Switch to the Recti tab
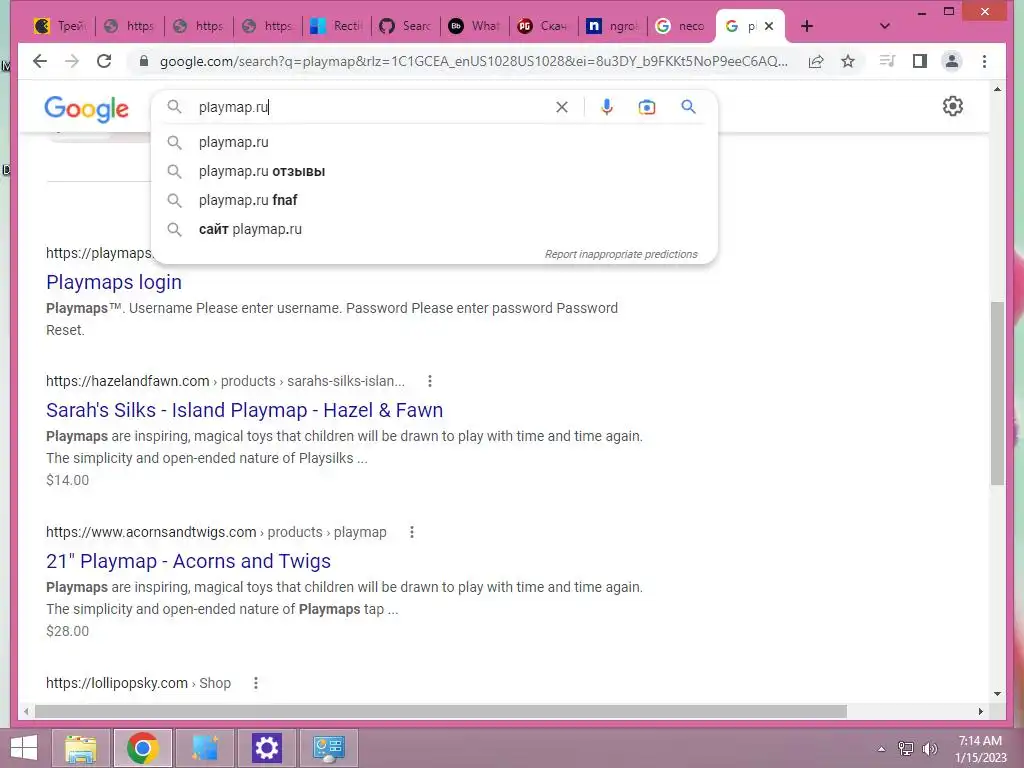 [x=338, y=26]
